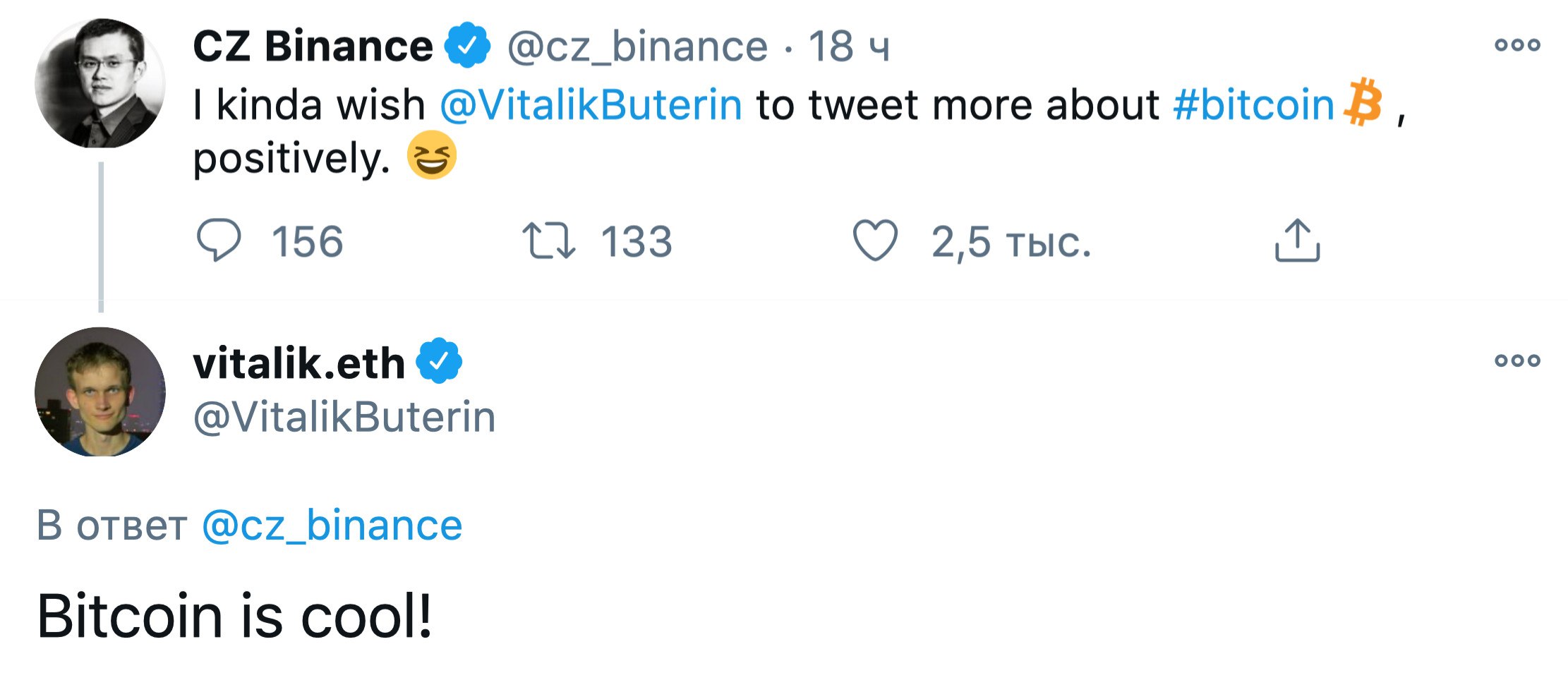Click the laughing emoji after 'positively.'
Screen dimensions: 1568x673
[x=431, y=155]
